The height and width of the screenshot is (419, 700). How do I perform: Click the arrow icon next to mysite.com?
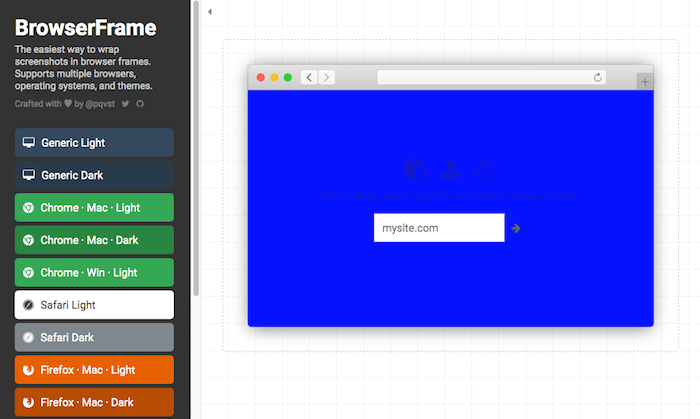click(x=516, y=228)
